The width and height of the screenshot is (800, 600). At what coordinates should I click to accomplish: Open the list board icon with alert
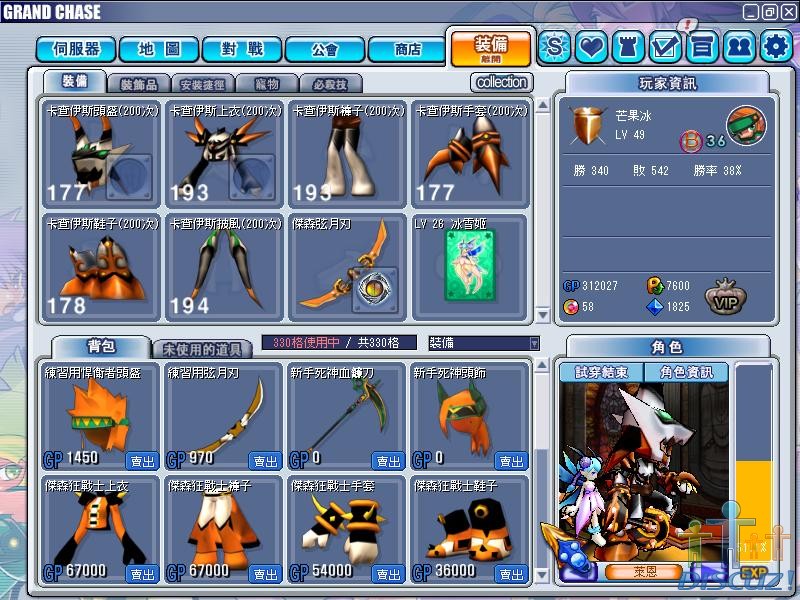point(702,47)
